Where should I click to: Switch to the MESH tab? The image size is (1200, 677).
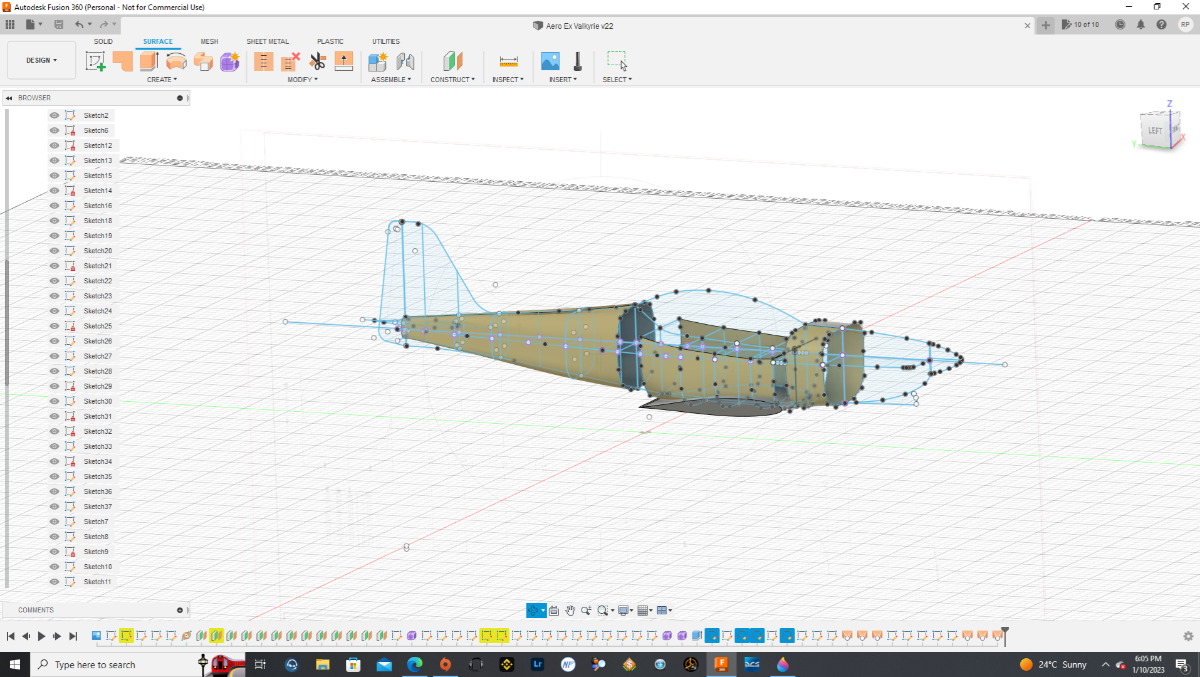click(209, 42)
